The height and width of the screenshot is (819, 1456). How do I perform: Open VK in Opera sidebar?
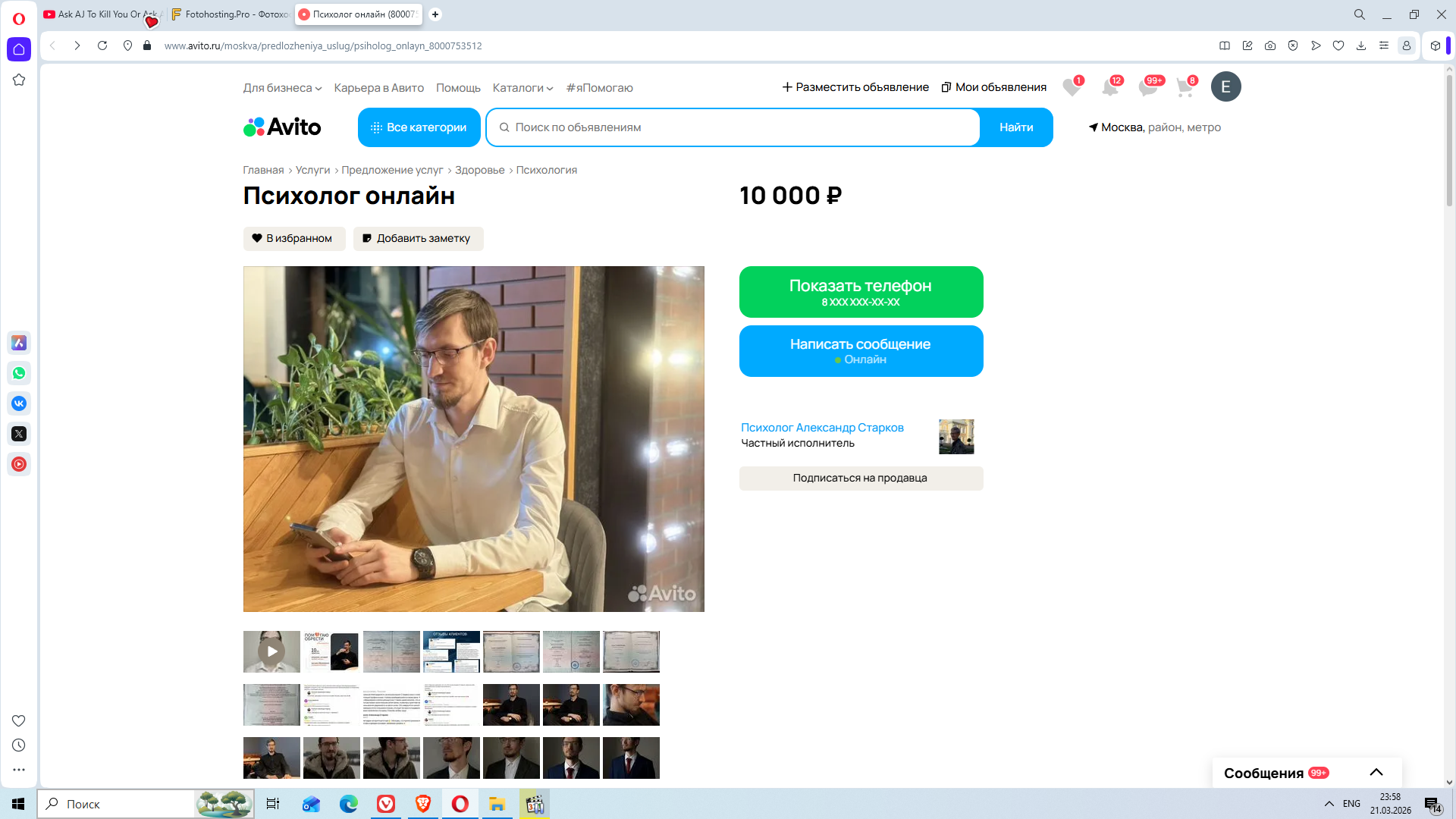(19, 403)
